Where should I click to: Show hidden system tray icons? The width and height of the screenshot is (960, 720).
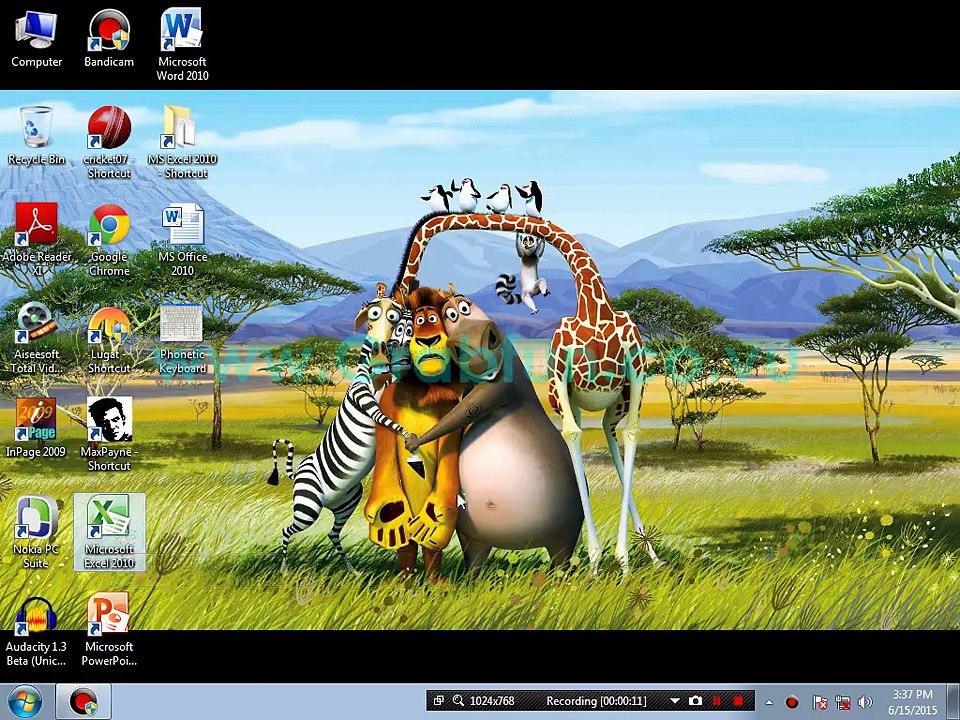click(769, 702)
